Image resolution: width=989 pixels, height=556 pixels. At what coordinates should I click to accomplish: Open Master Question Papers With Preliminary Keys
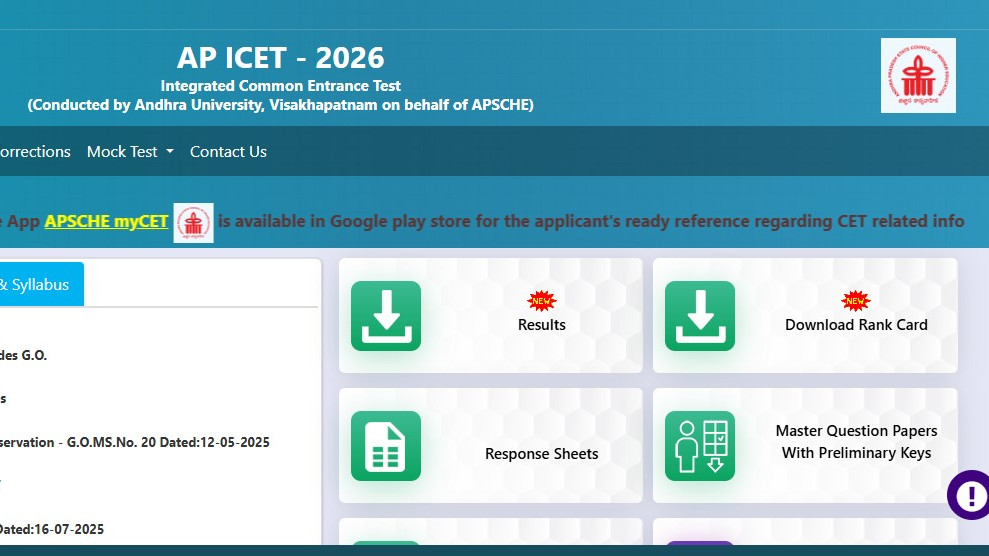tap(856, 442)
